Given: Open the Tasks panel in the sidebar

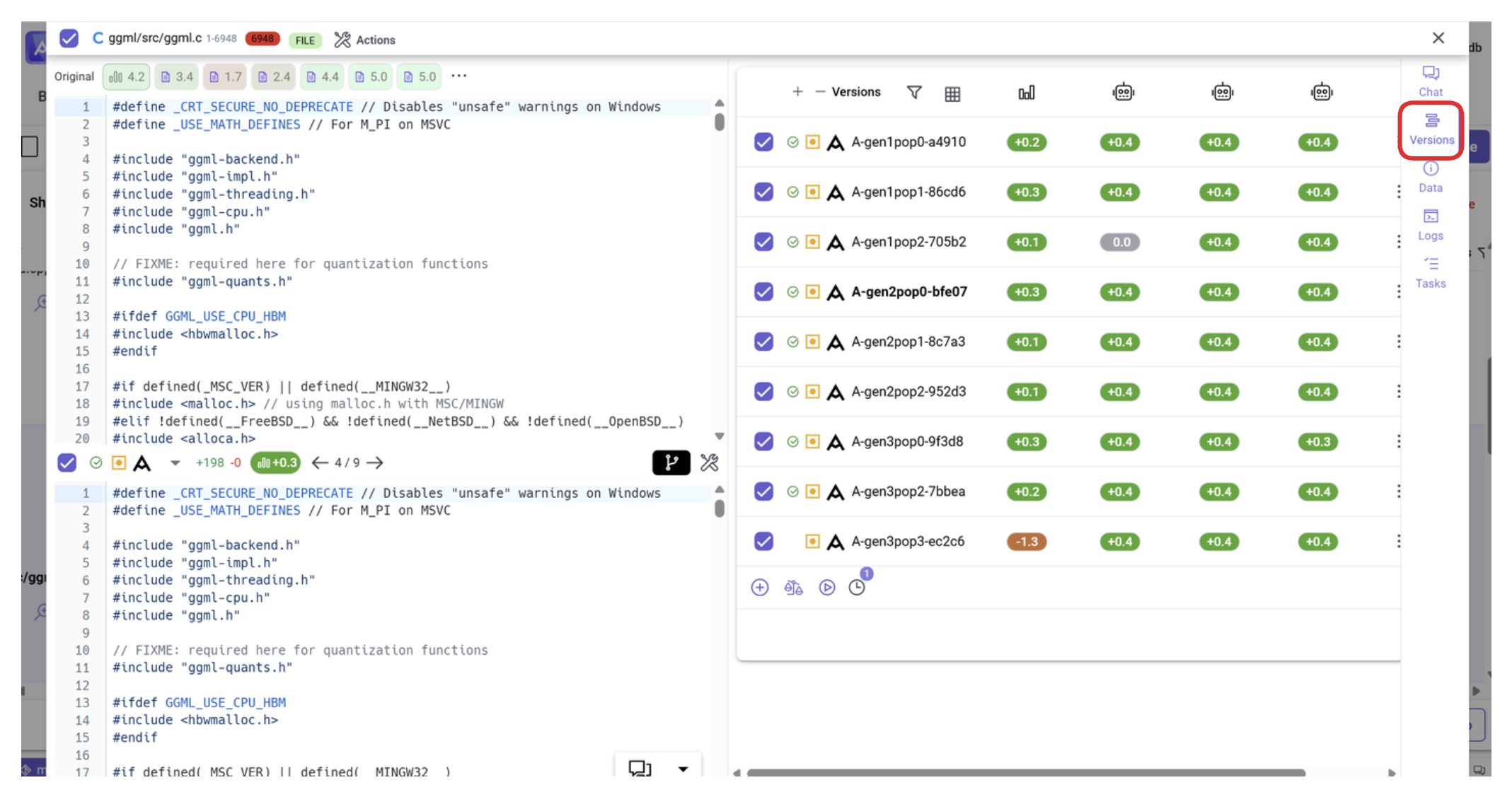Looking at the screenshot, I should click(1430, 272).
